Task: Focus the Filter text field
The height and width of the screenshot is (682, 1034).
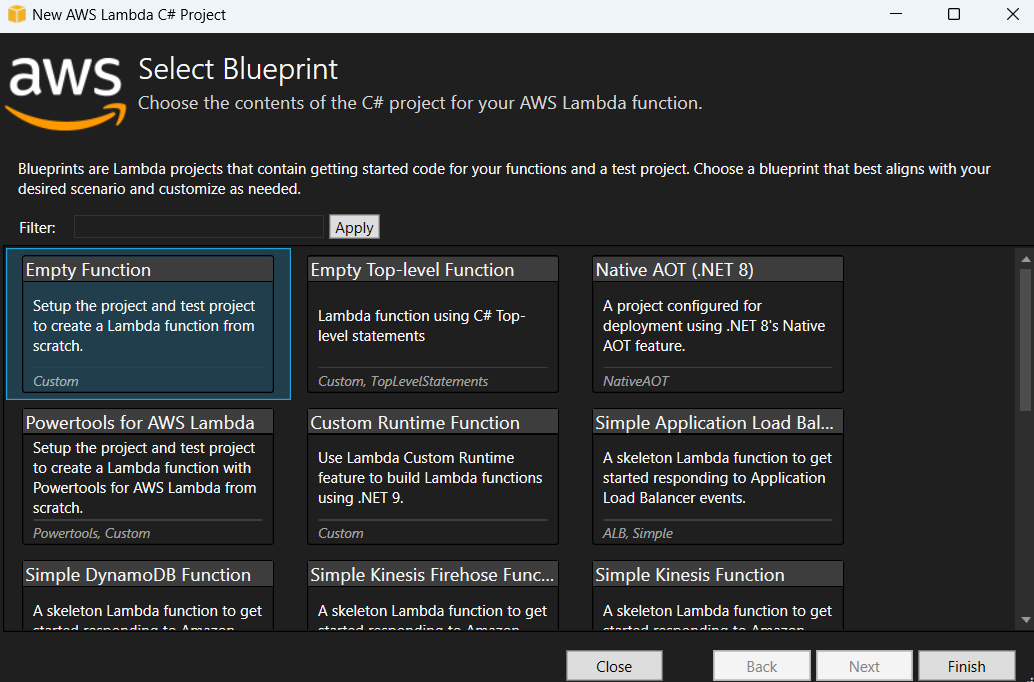Action: (199, 227)
